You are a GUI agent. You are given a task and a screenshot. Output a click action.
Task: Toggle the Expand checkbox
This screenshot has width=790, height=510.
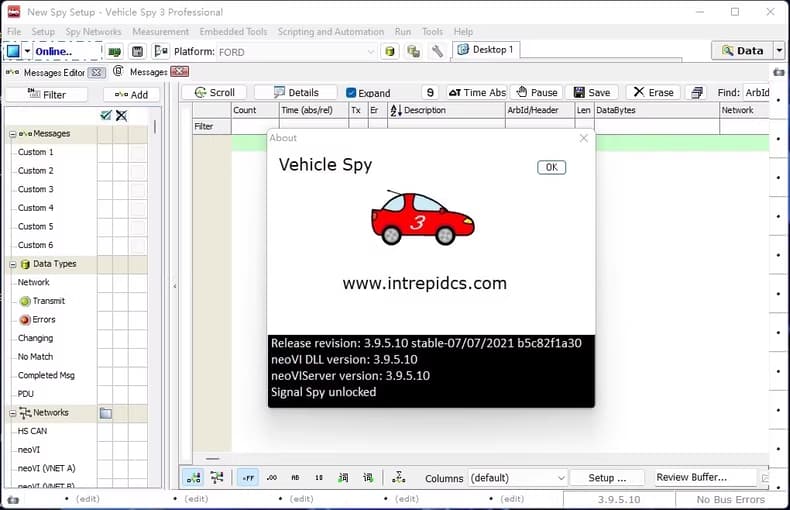point(351,93)
